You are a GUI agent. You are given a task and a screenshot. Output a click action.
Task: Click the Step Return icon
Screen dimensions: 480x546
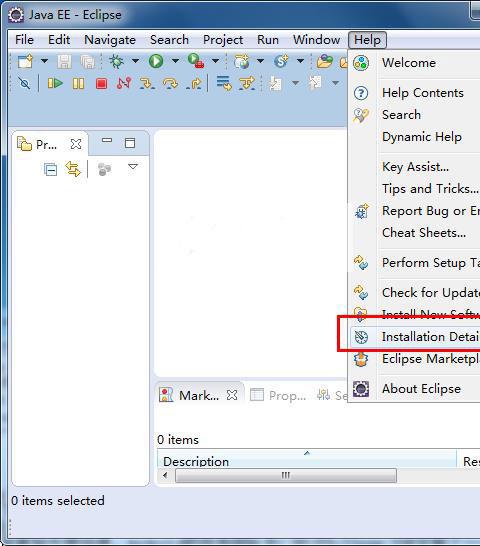pos(193,84)
